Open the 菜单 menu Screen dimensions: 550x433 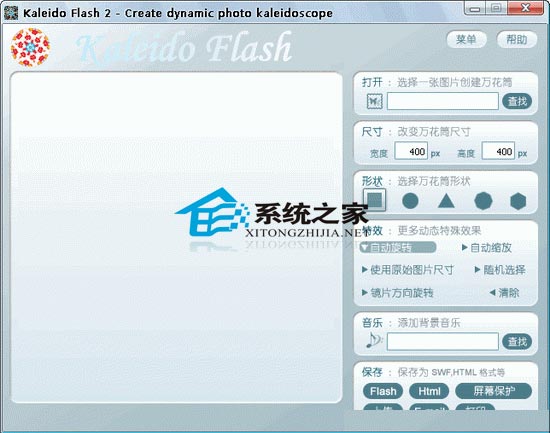pos(466,40)
